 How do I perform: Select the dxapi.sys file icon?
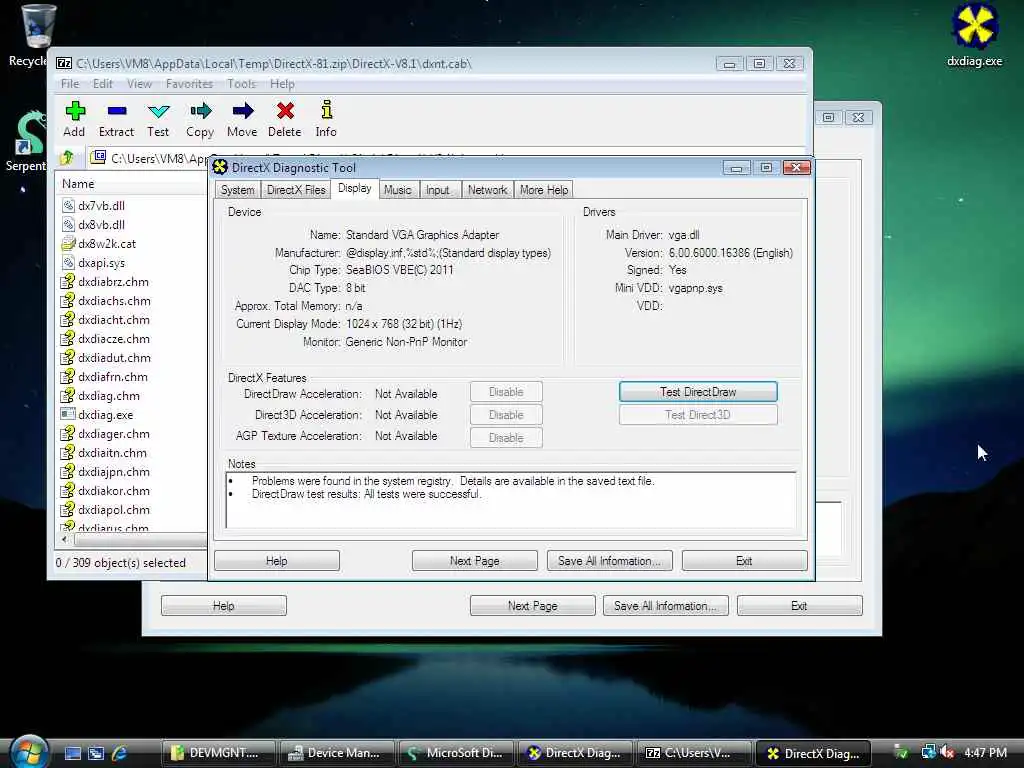click(x=68, y=263)
